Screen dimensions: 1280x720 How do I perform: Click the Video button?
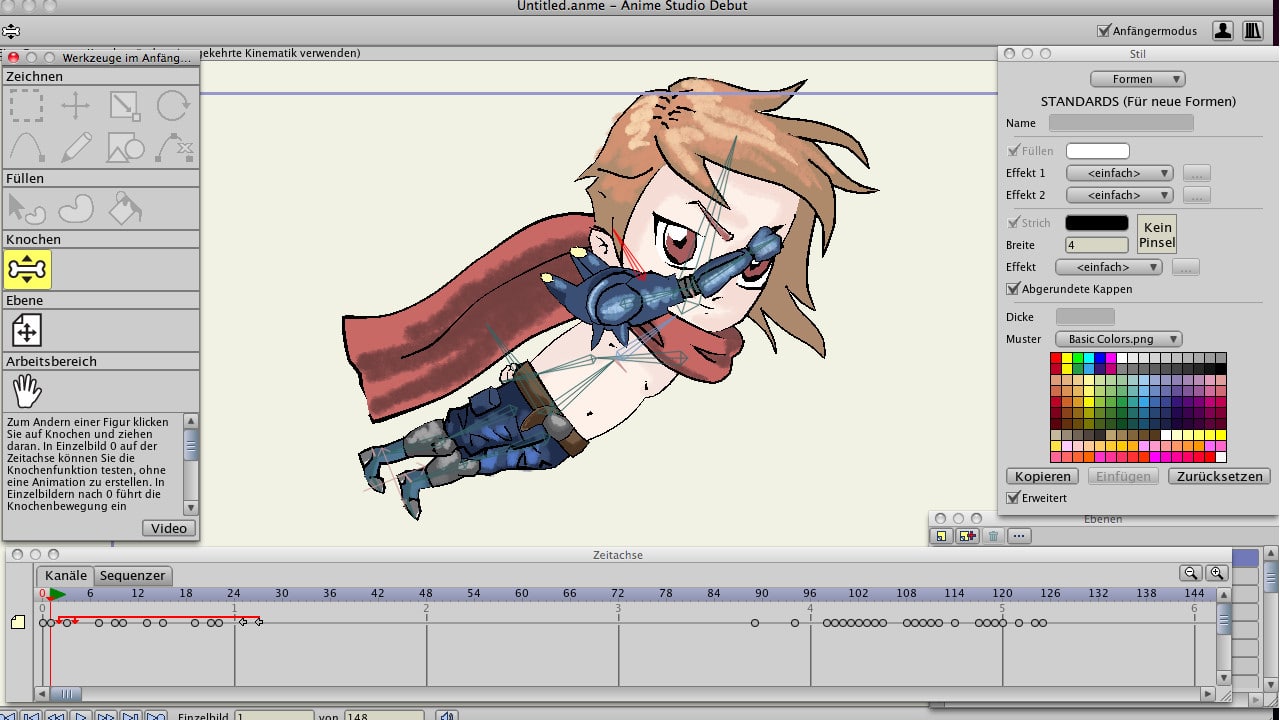click(169, 528)
